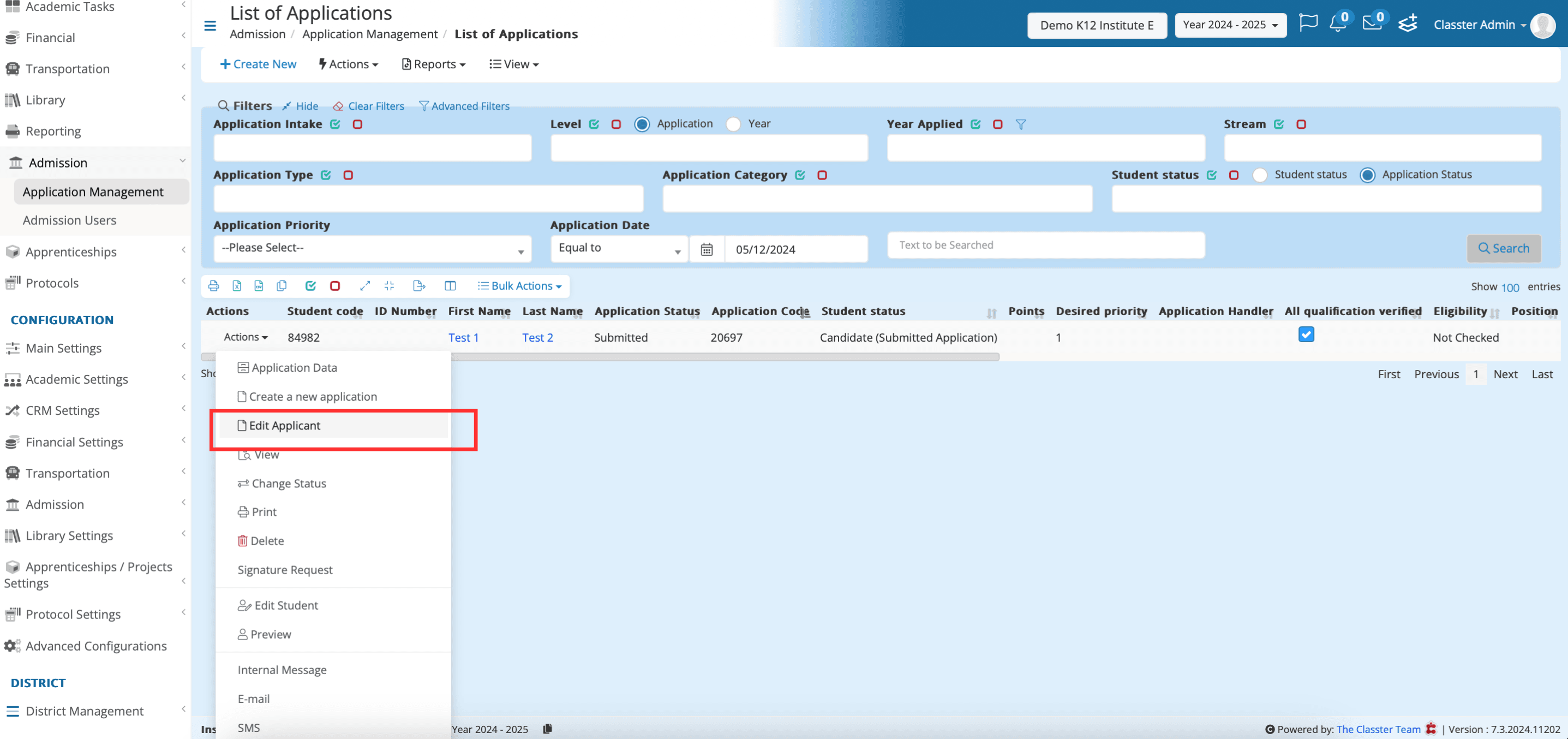
Task: Open the toolbar Actions dropdown
Action: tap(348, 64)
